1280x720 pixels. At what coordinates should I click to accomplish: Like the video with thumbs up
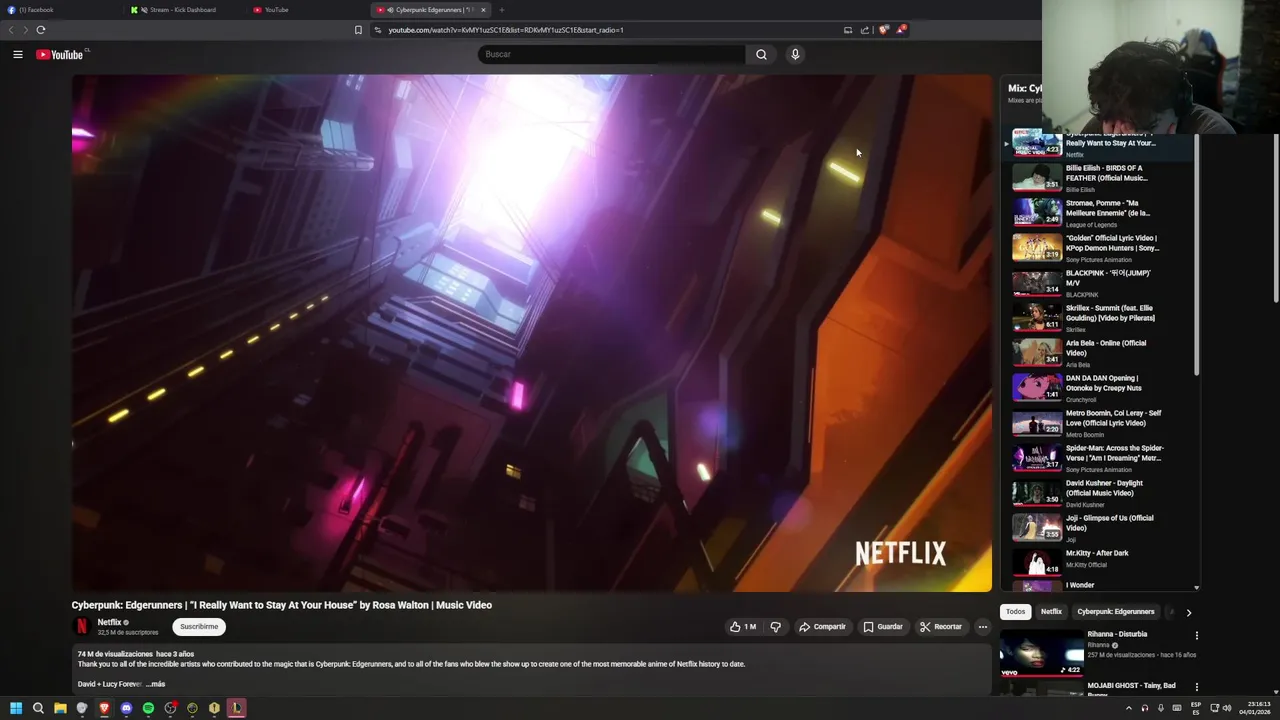pyautogui.click(x=742, y=627)
